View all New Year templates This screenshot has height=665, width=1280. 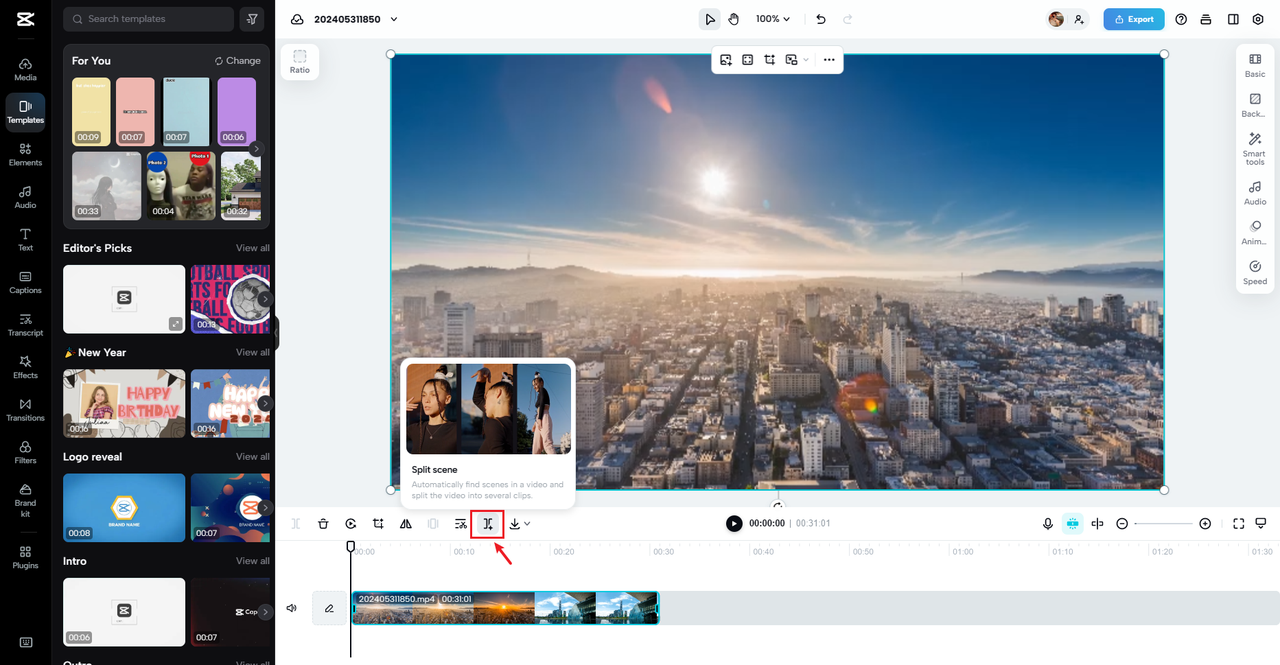pyautogui.click(x=252, y=352)
